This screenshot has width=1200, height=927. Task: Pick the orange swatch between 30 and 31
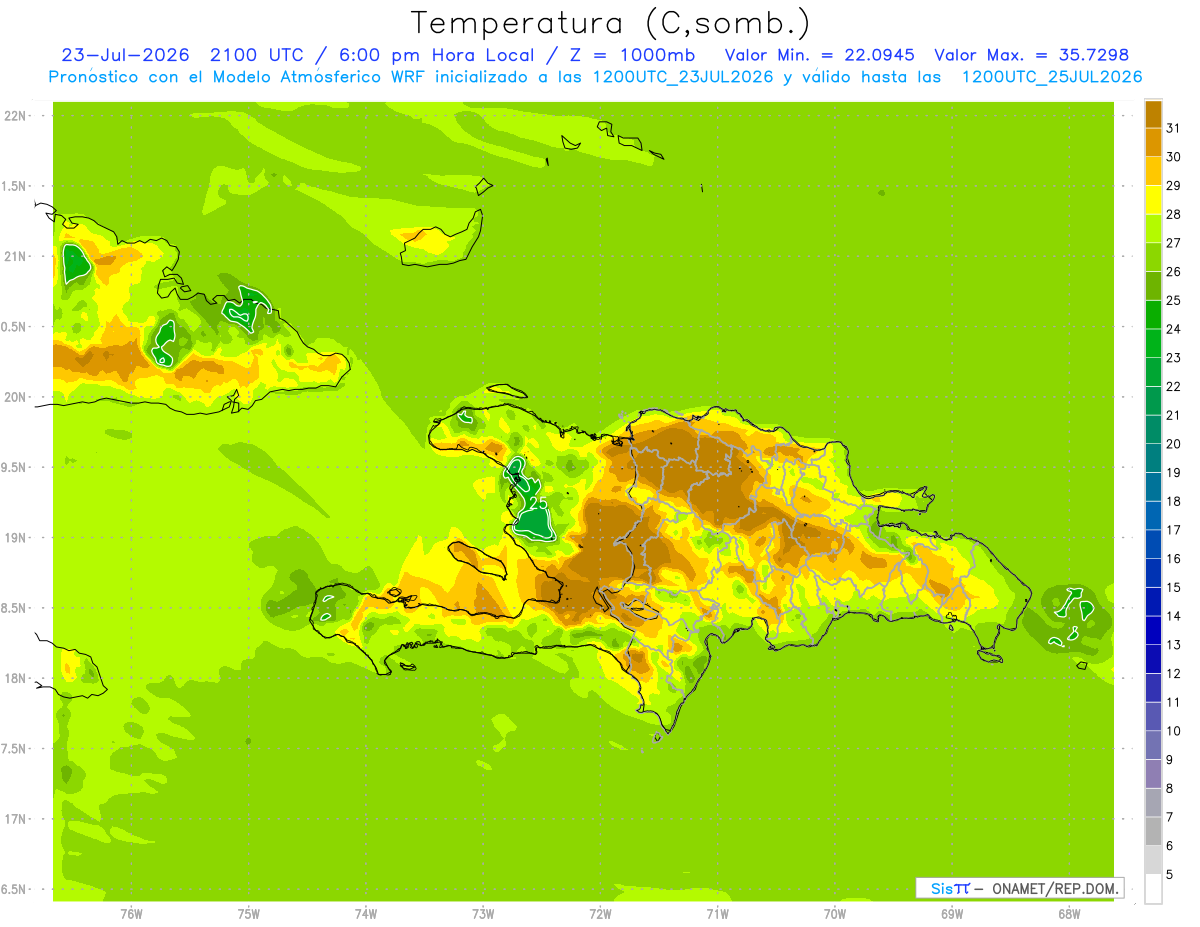(x=1153, y=142)
